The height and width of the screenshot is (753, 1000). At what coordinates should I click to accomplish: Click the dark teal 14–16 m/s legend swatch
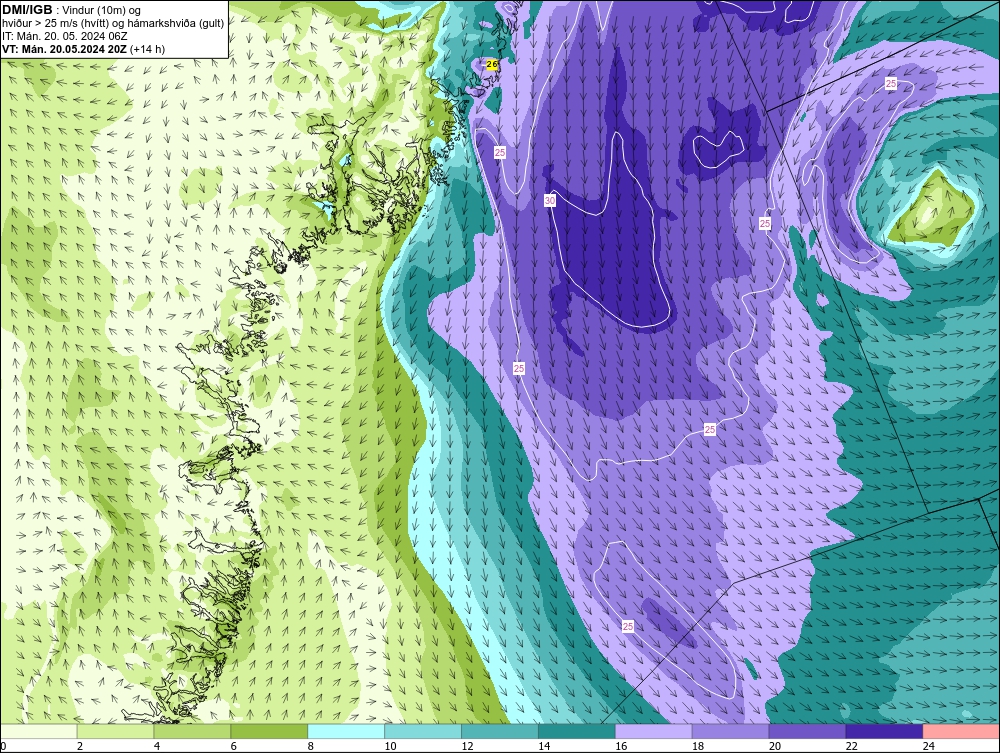(x=577, y=731)
